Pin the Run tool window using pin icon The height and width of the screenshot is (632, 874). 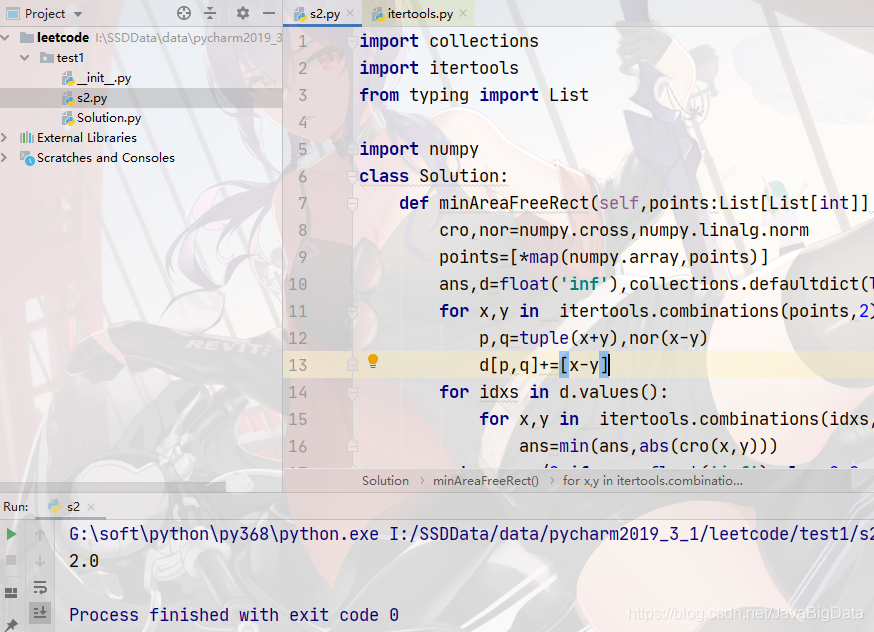[x=12, y=626]
